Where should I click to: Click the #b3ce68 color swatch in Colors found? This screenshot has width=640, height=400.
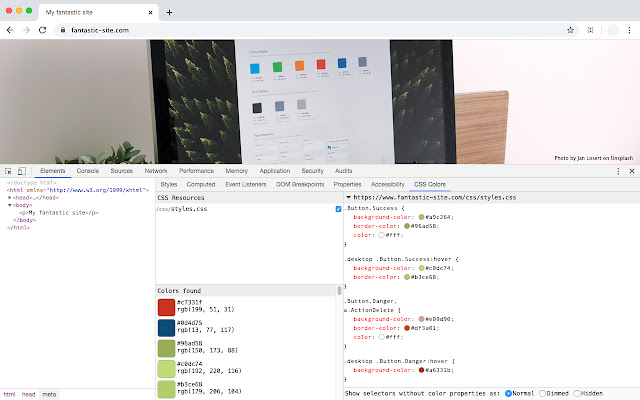coord(166,389)
